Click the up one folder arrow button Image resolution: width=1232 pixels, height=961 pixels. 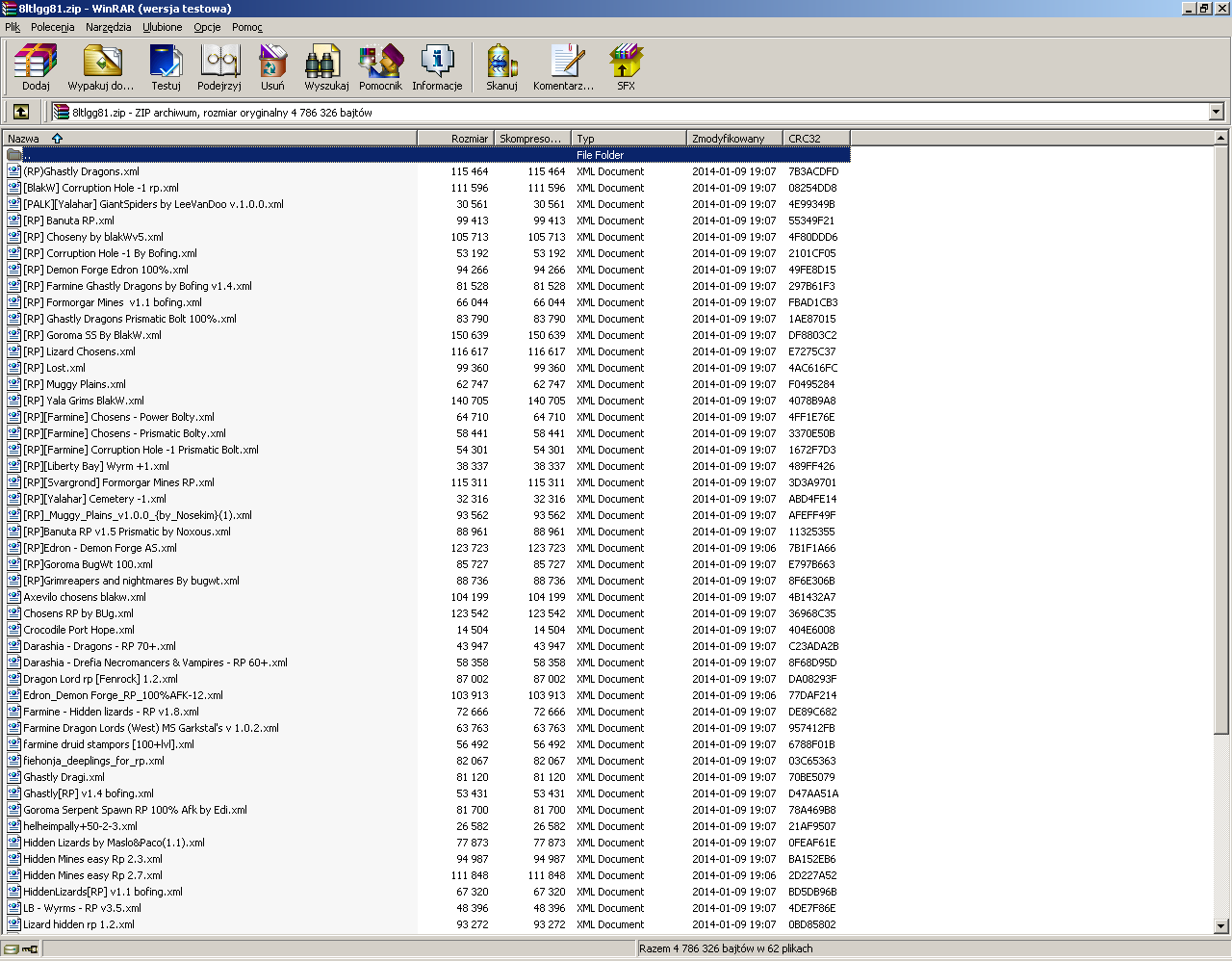(20, 112)
